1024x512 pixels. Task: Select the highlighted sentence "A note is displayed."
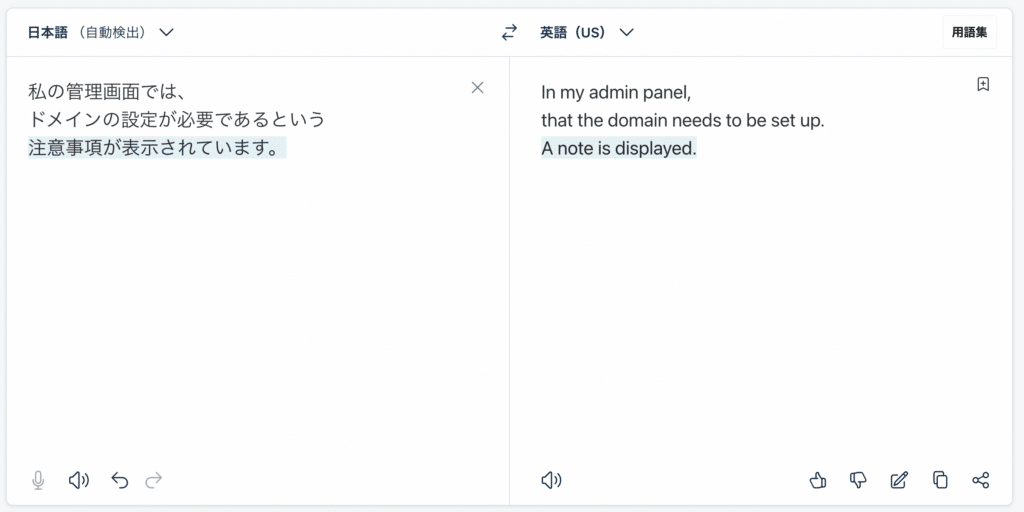click(618, 149)
